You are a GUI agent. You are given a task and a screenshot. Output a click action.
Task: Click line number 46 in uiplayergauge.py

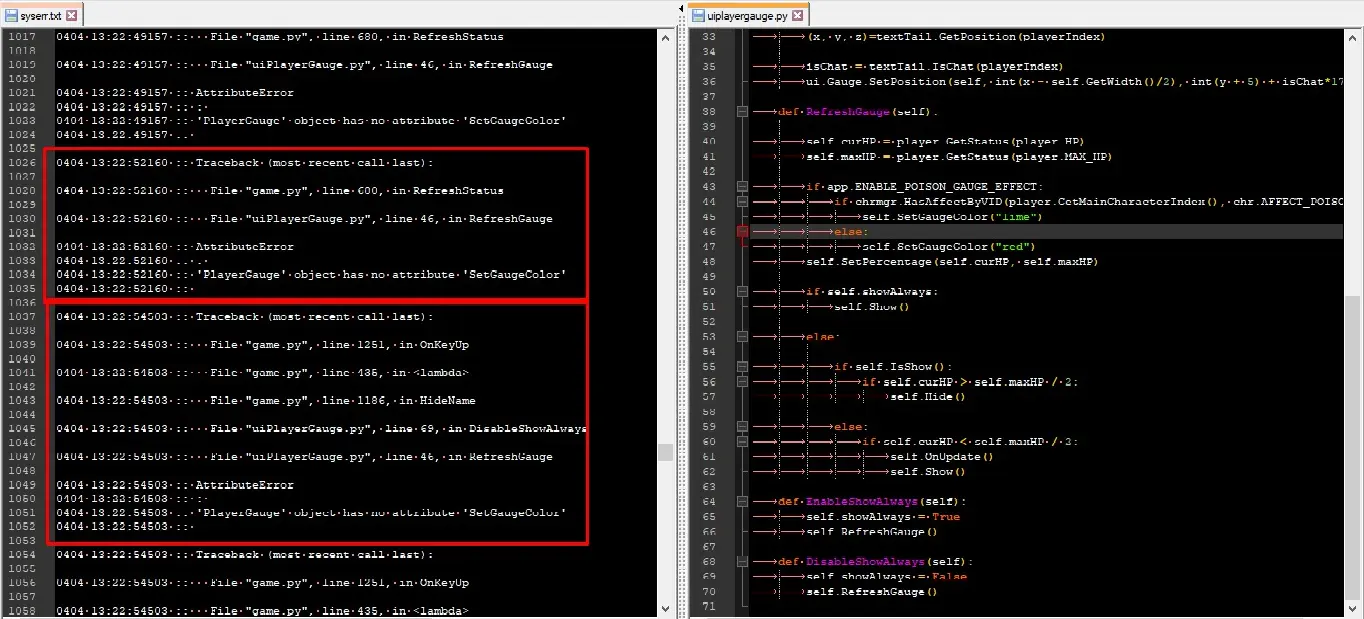click(x=707, y=231)
